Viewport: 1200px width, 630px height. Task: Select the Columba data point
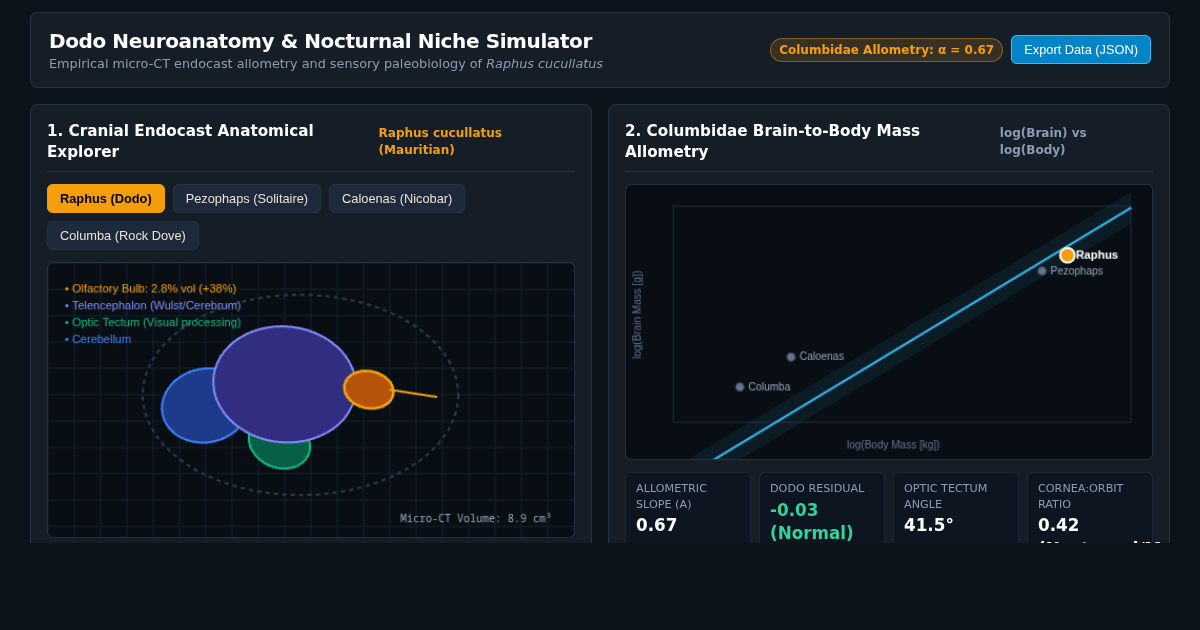coord(740,387)
